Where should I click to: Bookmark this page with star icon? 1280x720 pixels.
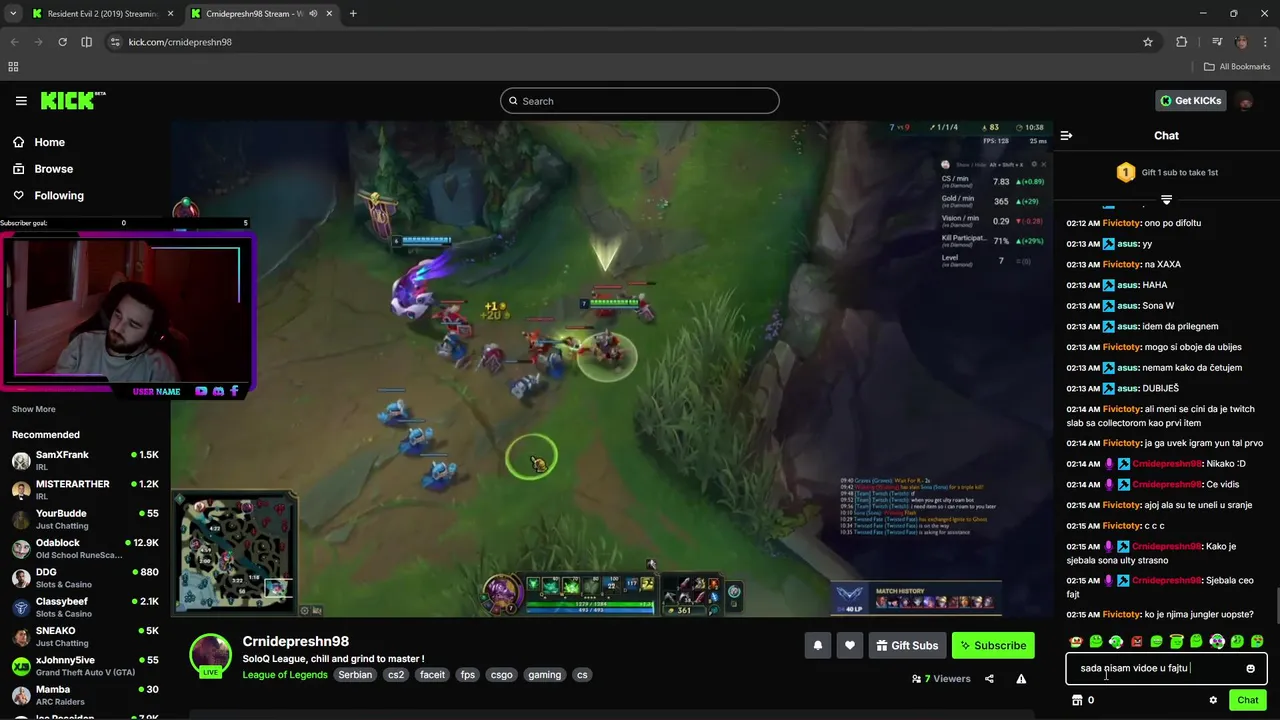tap(1148, 42)
